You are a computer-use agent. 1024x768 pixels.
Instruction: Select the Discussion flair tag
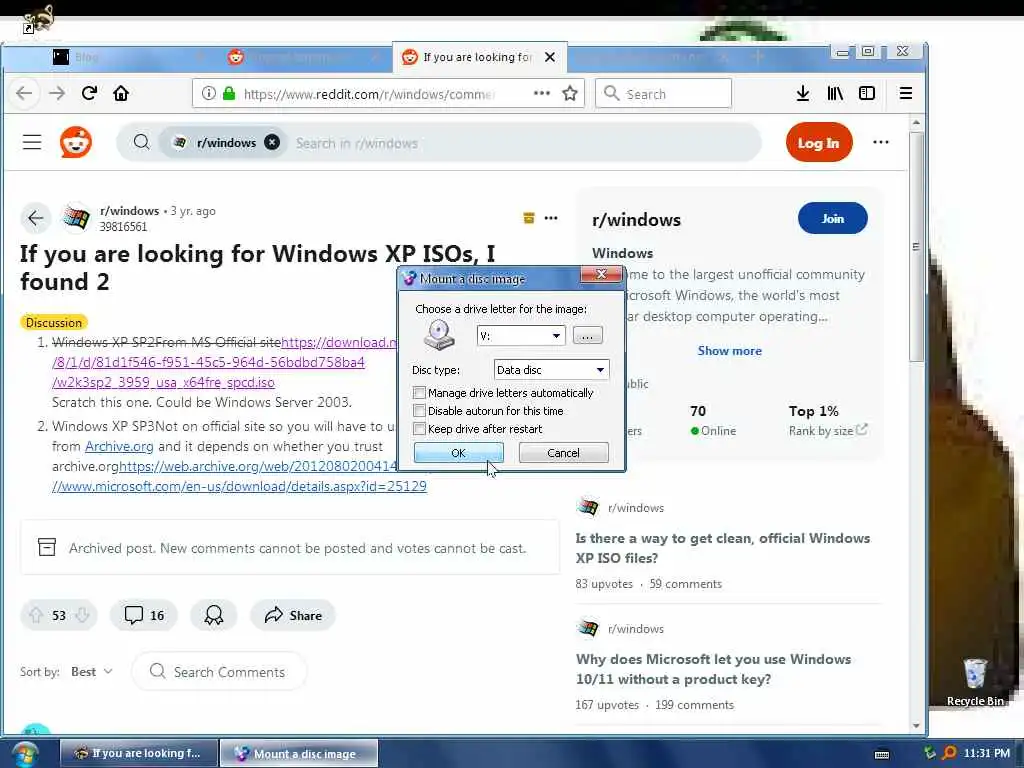(54, 323)
